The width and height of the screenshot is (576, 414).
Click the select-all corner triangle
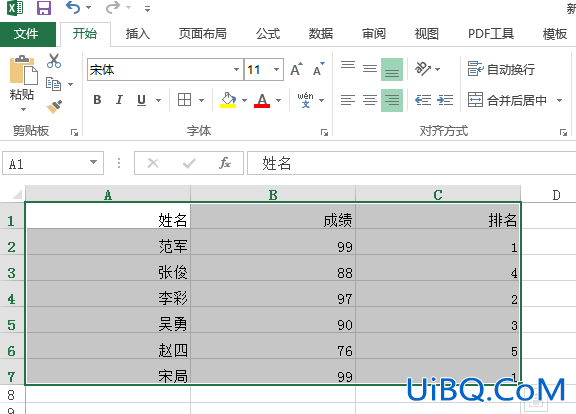pyautogui.click(x=17, y=194)
